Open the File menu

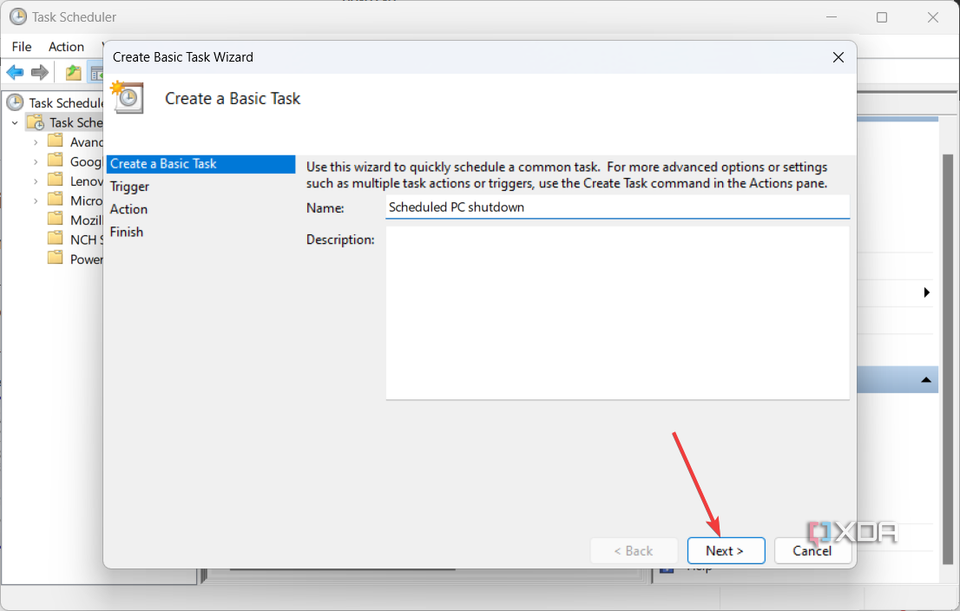tap(20, 46)
